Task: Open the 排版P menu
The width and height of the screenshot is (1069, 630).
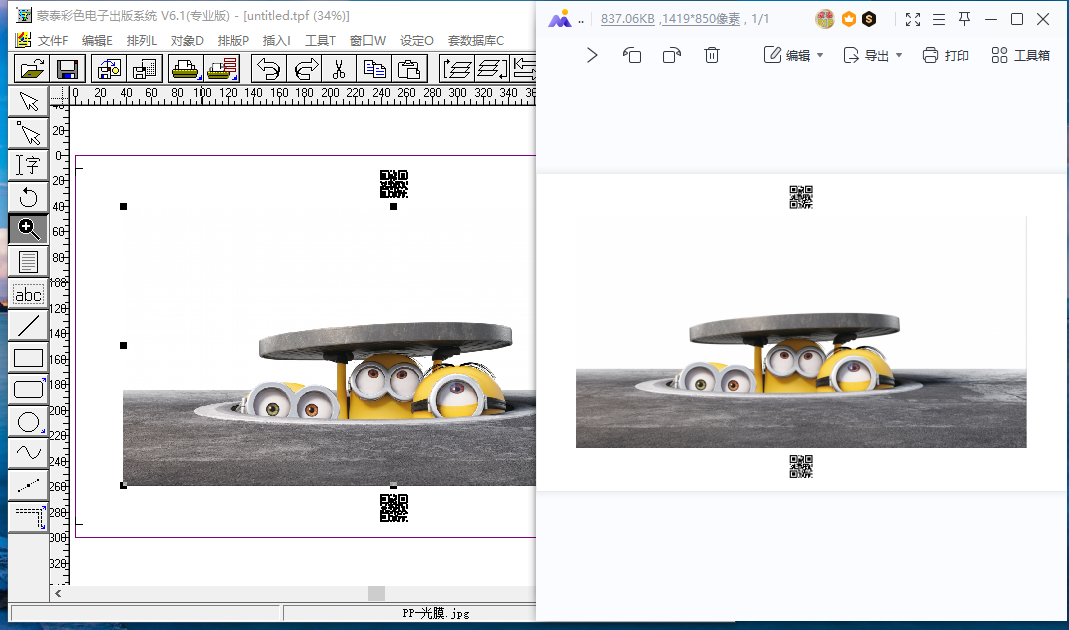Action: click(232, 41)
